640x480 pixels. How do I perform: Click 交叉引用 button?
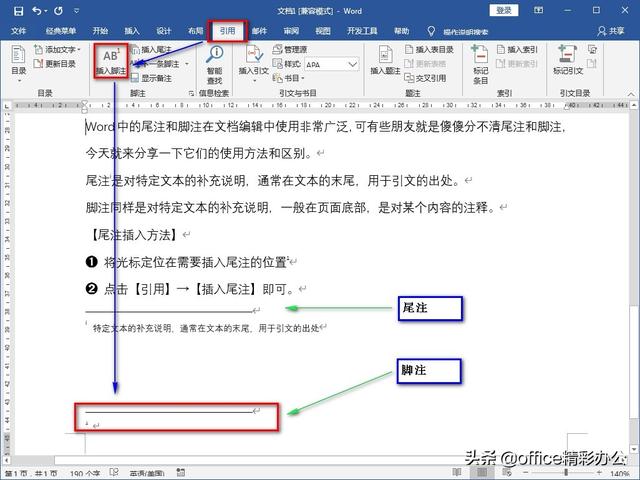point(425,78)
